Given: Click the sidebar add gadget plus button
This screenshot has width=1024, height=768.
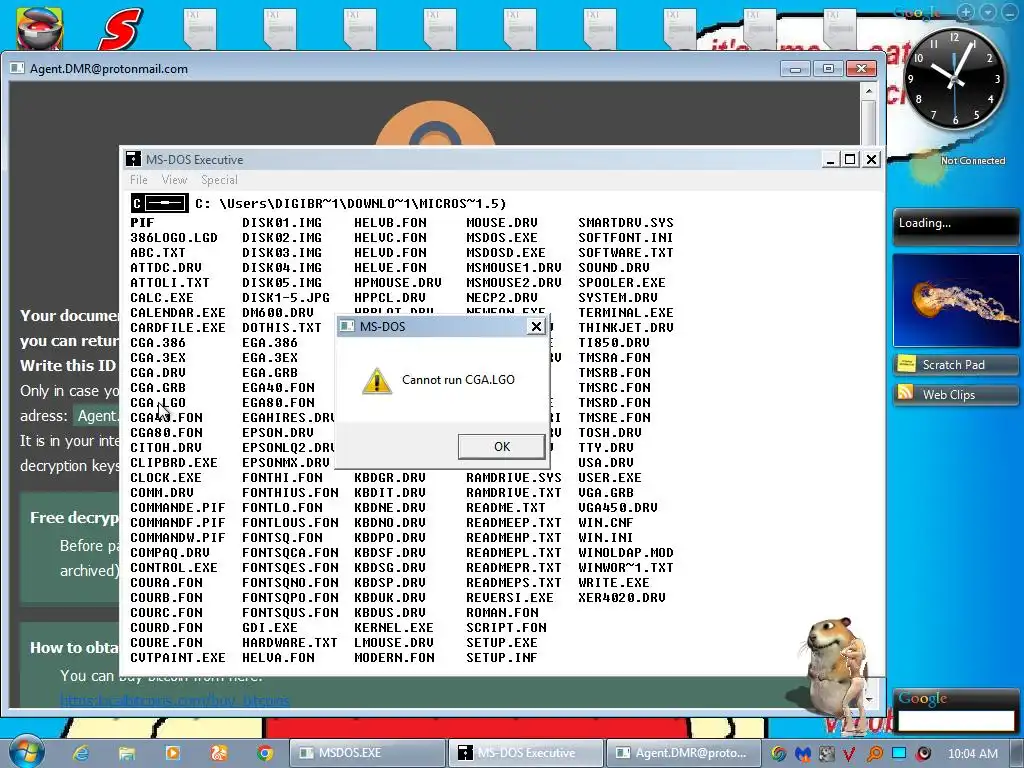Looking at the screenshot, I should pyautogui.click(x=965, y=12).
